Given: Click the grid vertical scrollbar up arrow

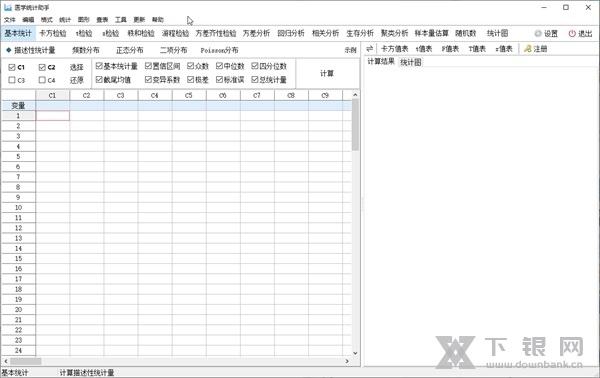Looking at the screenshot, I should tap(355, 94).
